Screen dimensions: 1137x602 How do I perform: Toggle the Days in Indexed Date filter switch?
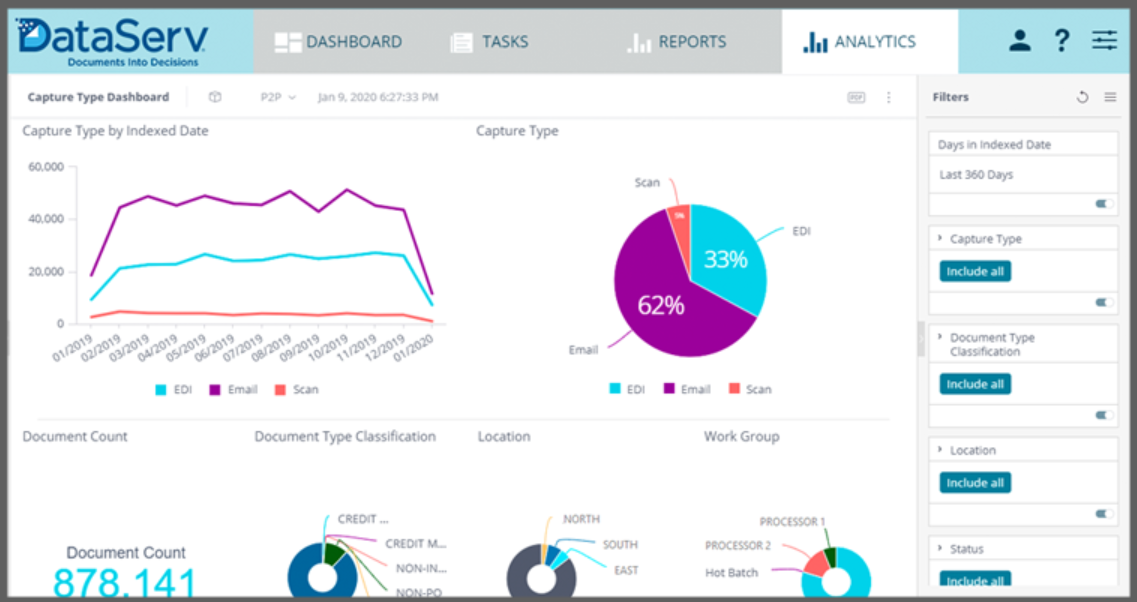pyautogui.click(x=1104, y=203)
